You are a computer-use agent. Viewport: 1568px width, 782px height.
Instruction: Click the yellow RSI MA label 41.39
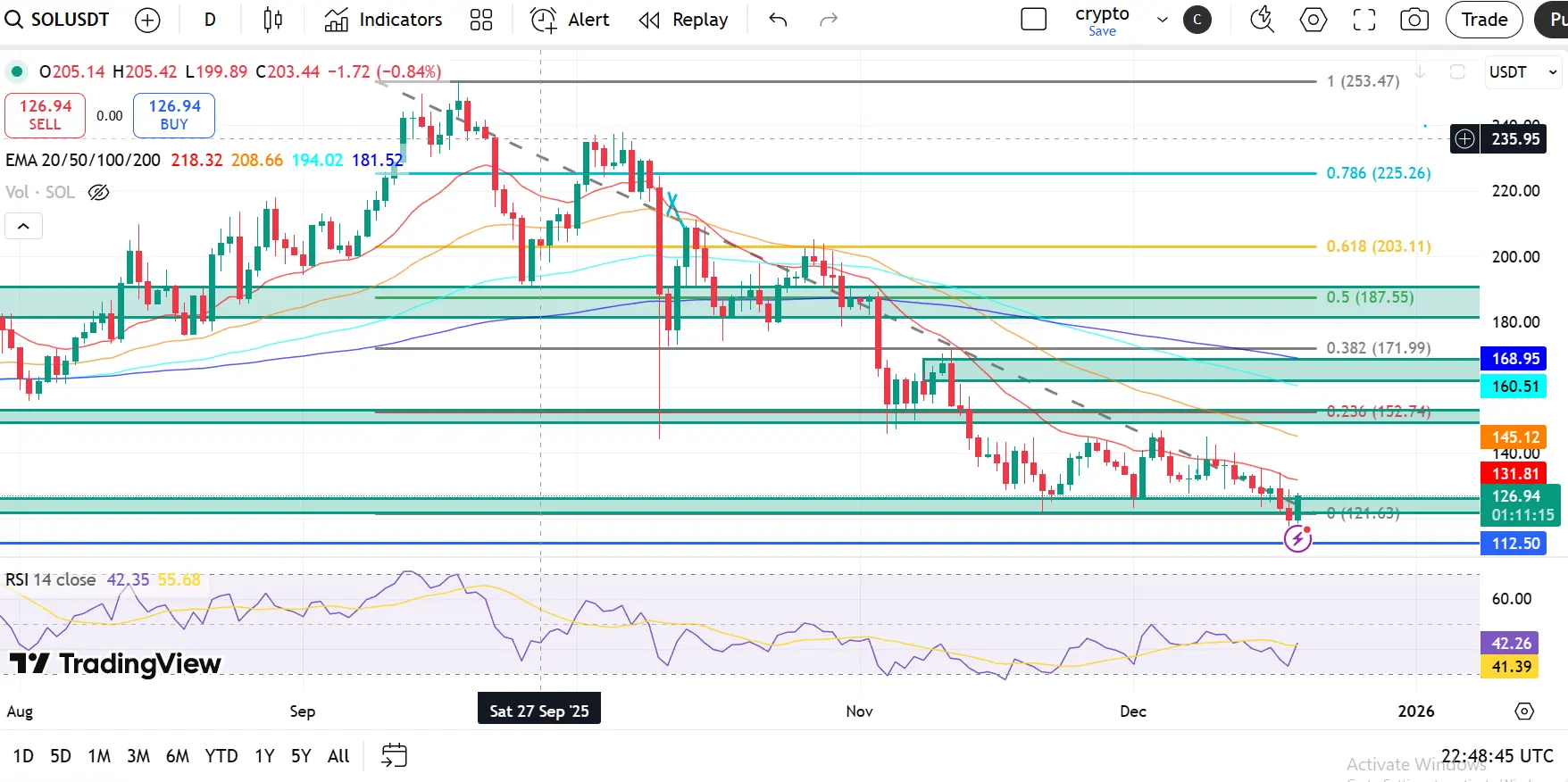click(1511, 667)
